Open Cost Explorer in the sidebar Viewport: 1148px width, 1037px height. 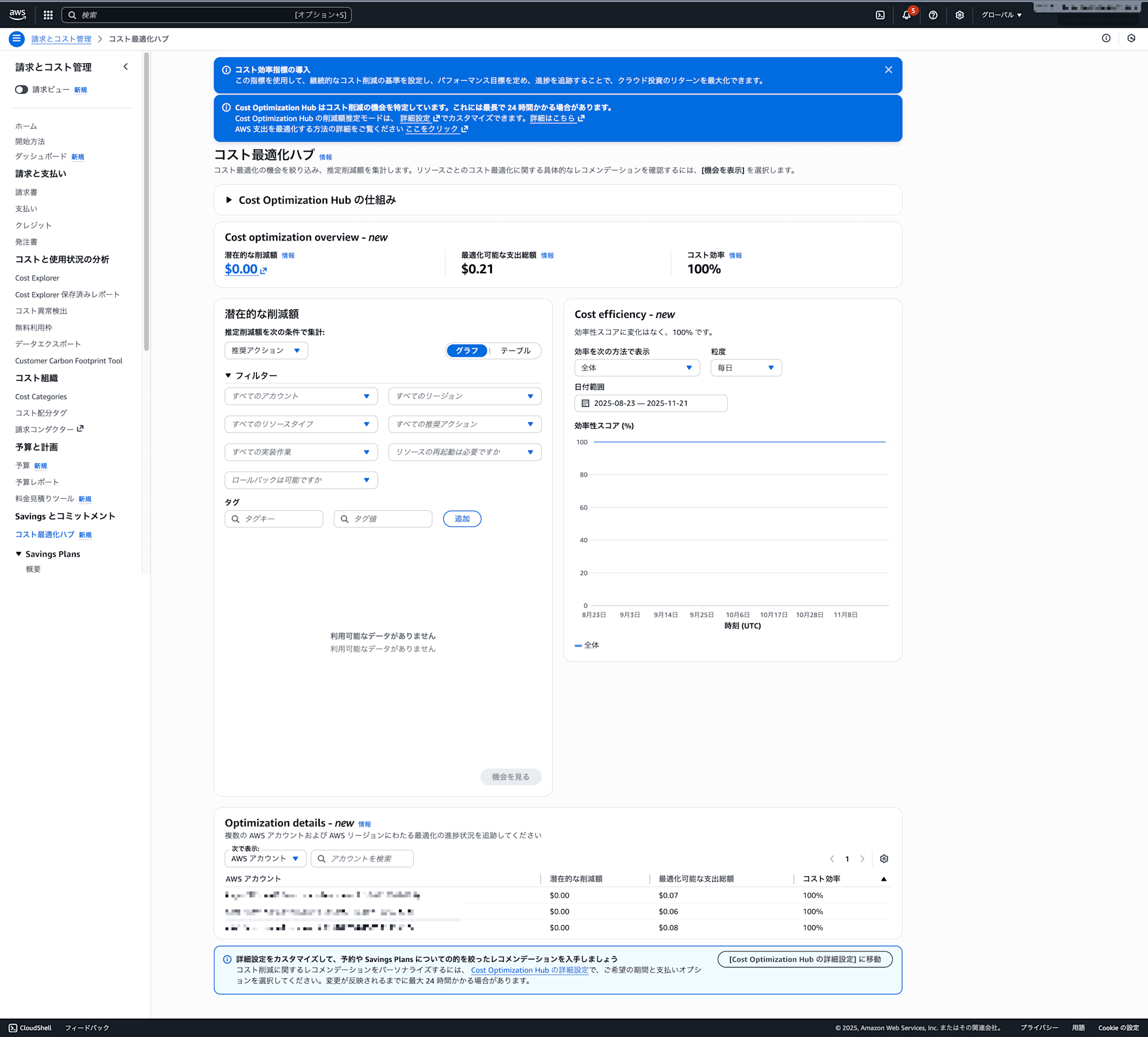coord(37,278)
